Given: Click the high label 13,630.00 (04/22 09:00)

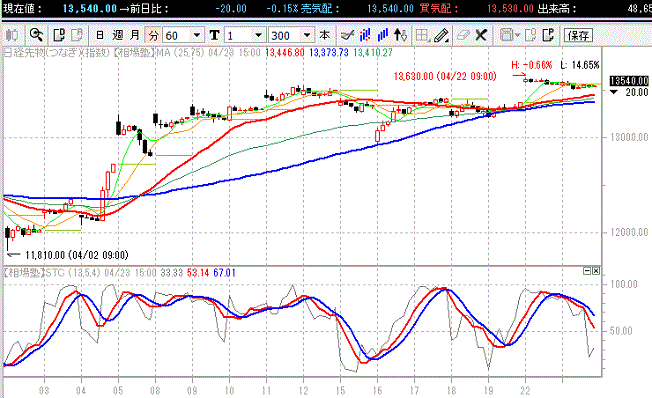Looking at the screenshot, I should (445, 77).
